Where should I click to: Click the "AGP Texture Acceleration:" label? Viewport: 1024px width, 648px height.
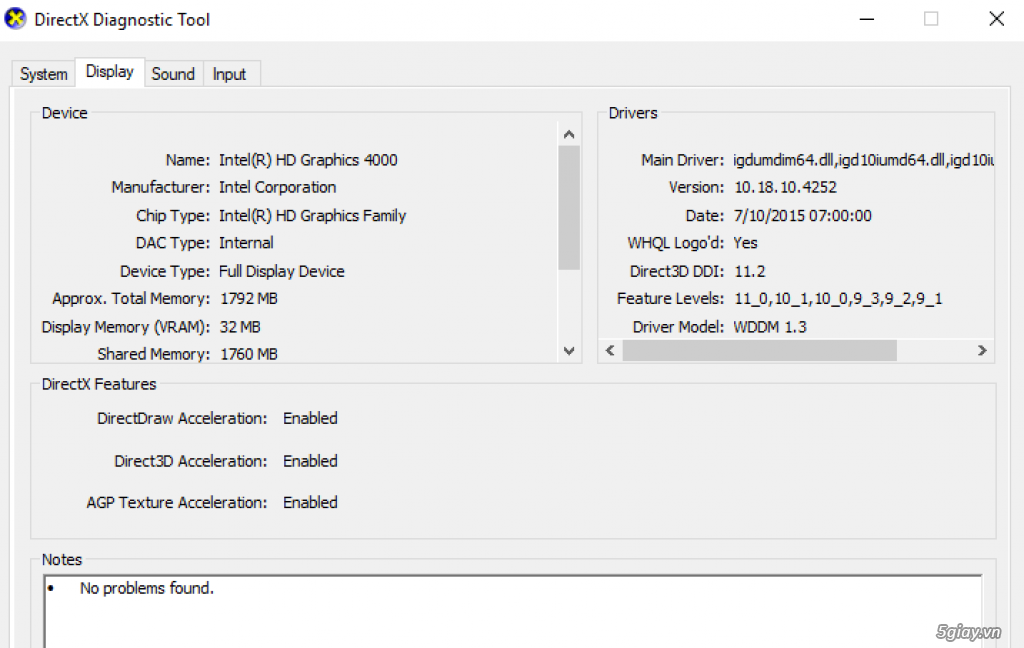(177, 502)
